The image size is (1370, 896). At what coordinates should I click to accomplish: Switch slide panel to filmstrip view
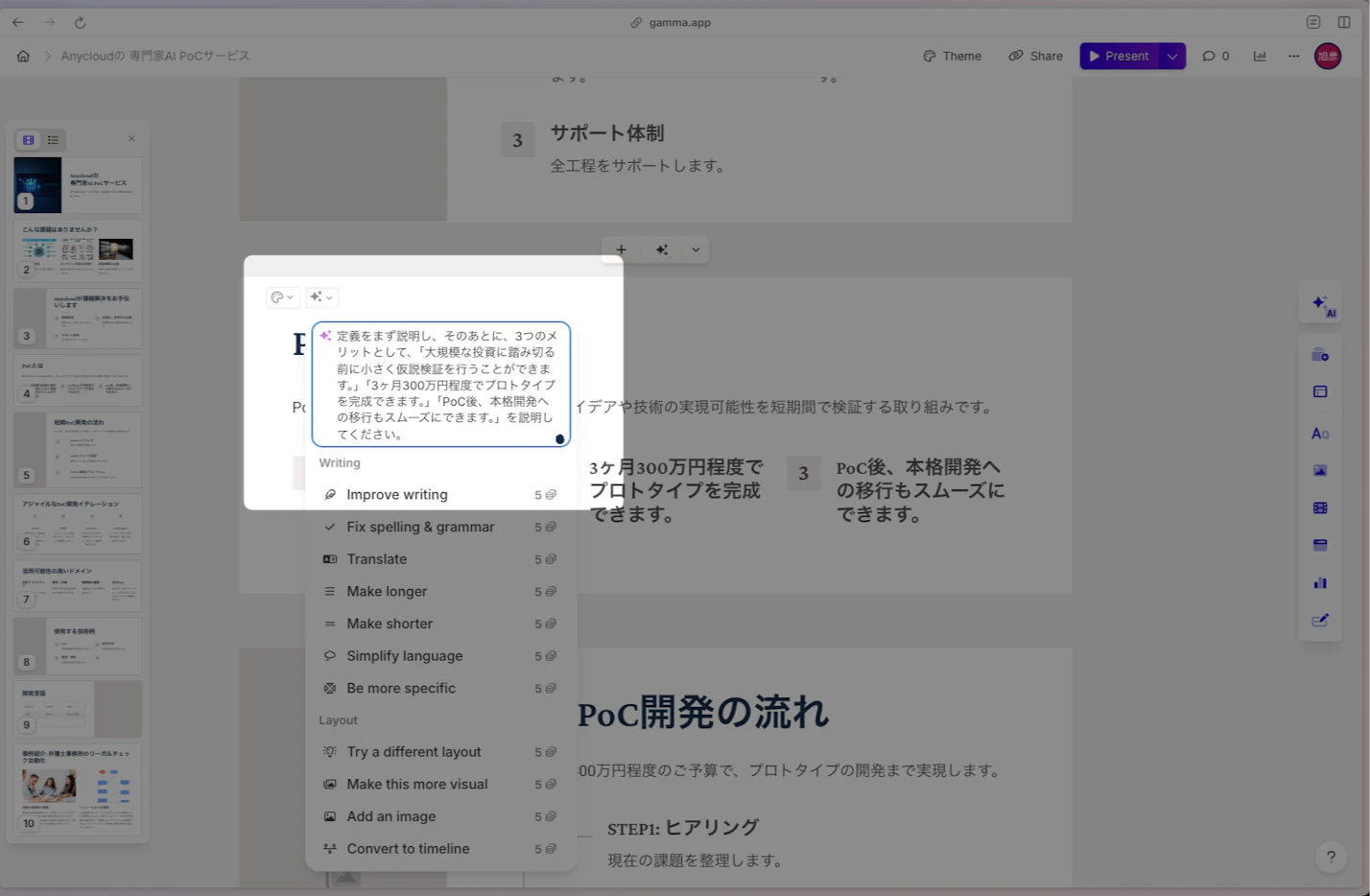pos(29,140)
